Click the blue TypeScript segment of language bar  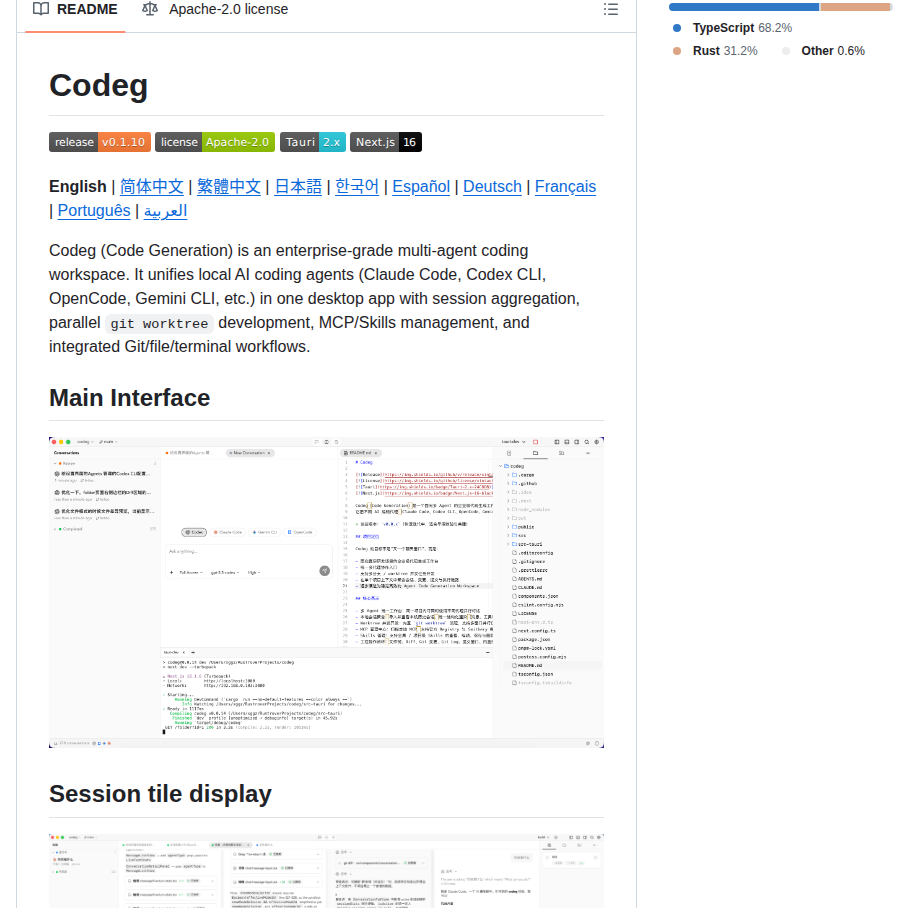[x=744, y=7]
